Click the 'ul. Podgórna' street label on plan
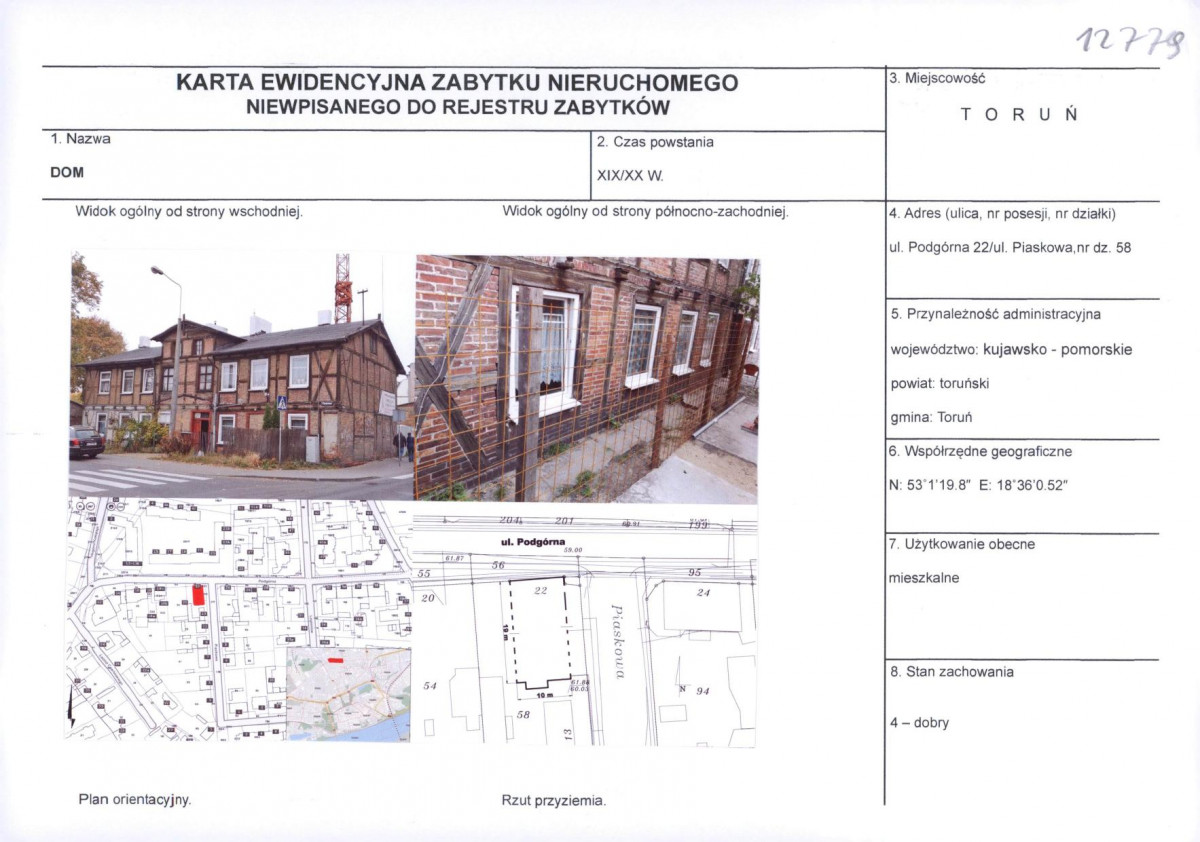The width and height of the screenshot is (1200, 842). coord(535,542)
